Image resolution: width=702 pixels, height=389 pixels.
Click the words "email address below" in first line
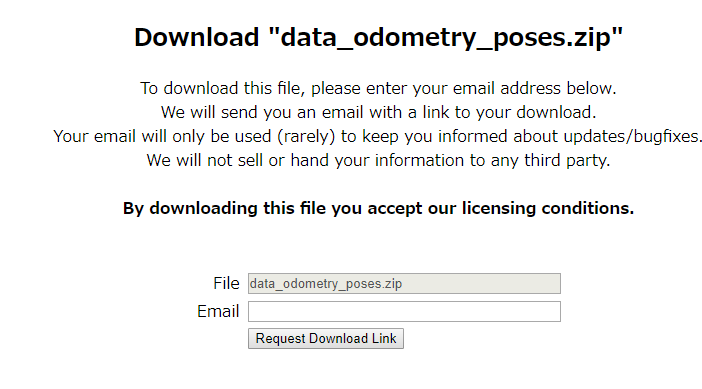click(x=535, y=88)
